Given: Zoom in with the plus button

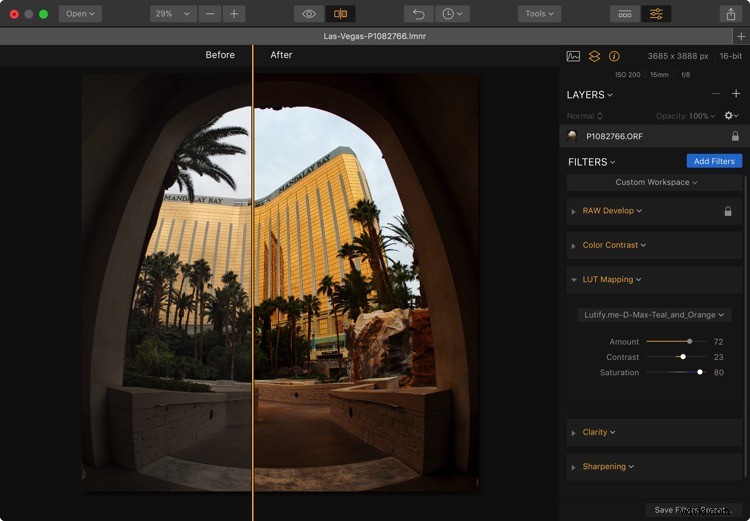Looking at the screenshot, I should 234,14.
